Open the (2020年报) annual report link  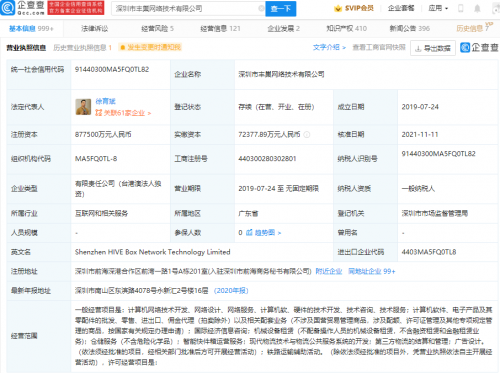pyautogui.click(x=231, y=291)
